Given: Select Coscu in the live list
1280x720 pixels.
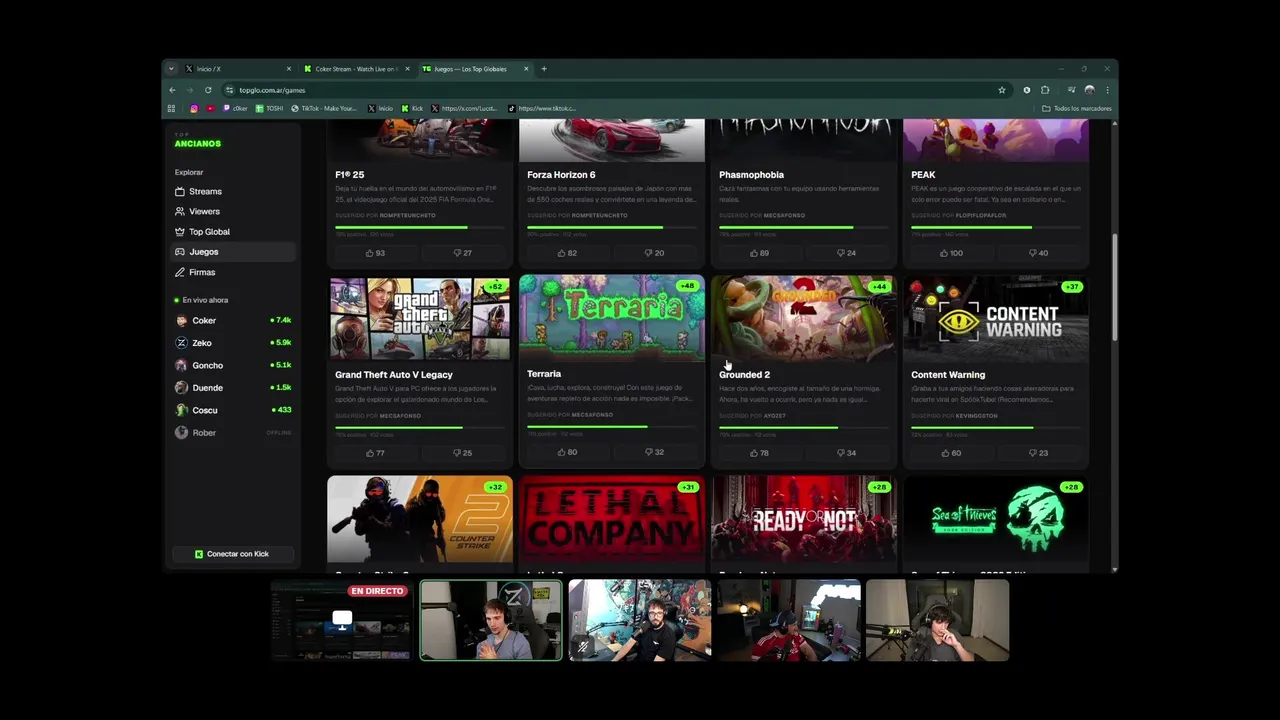Looking at the screenshot, I should tap(233, 410).
